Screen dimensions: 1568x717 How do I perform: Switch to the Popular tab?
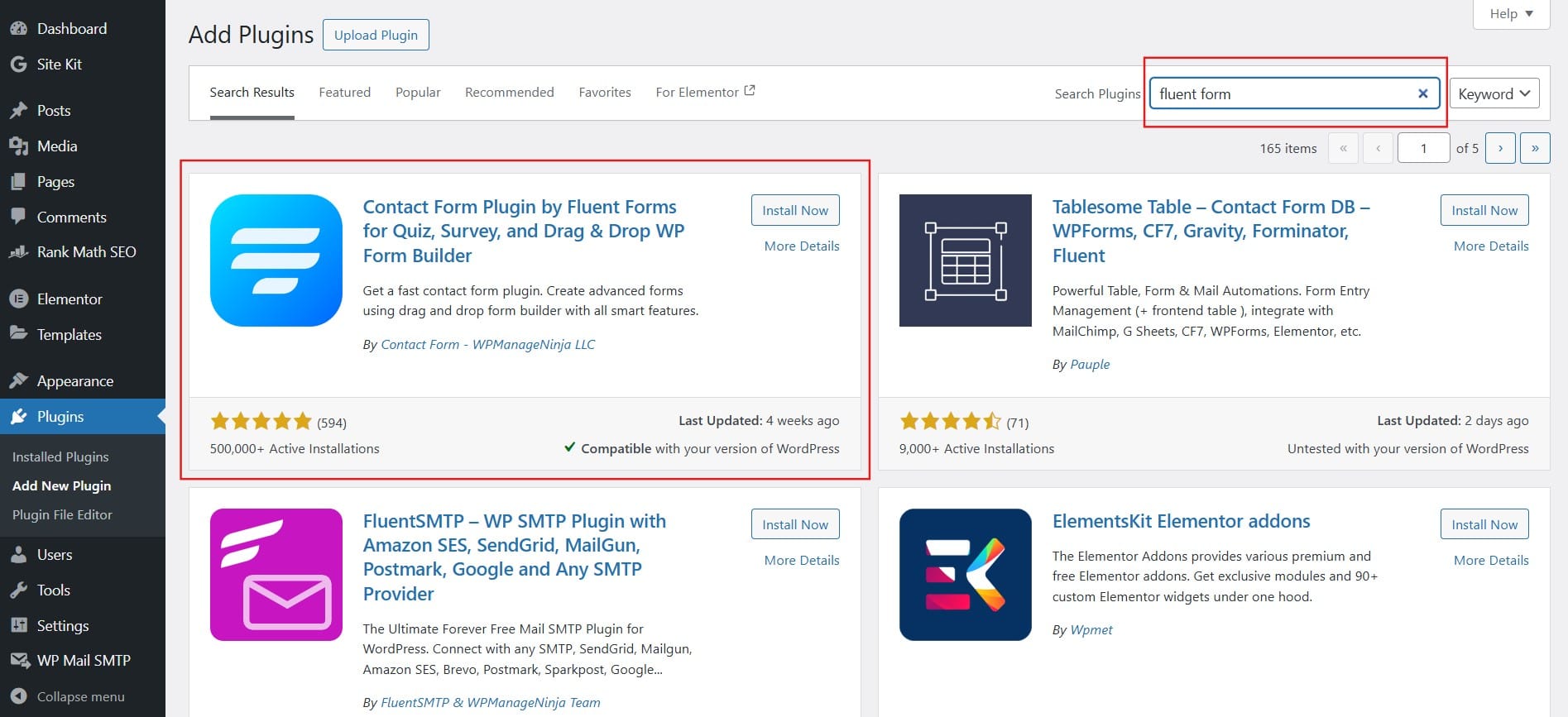point(418,93)
